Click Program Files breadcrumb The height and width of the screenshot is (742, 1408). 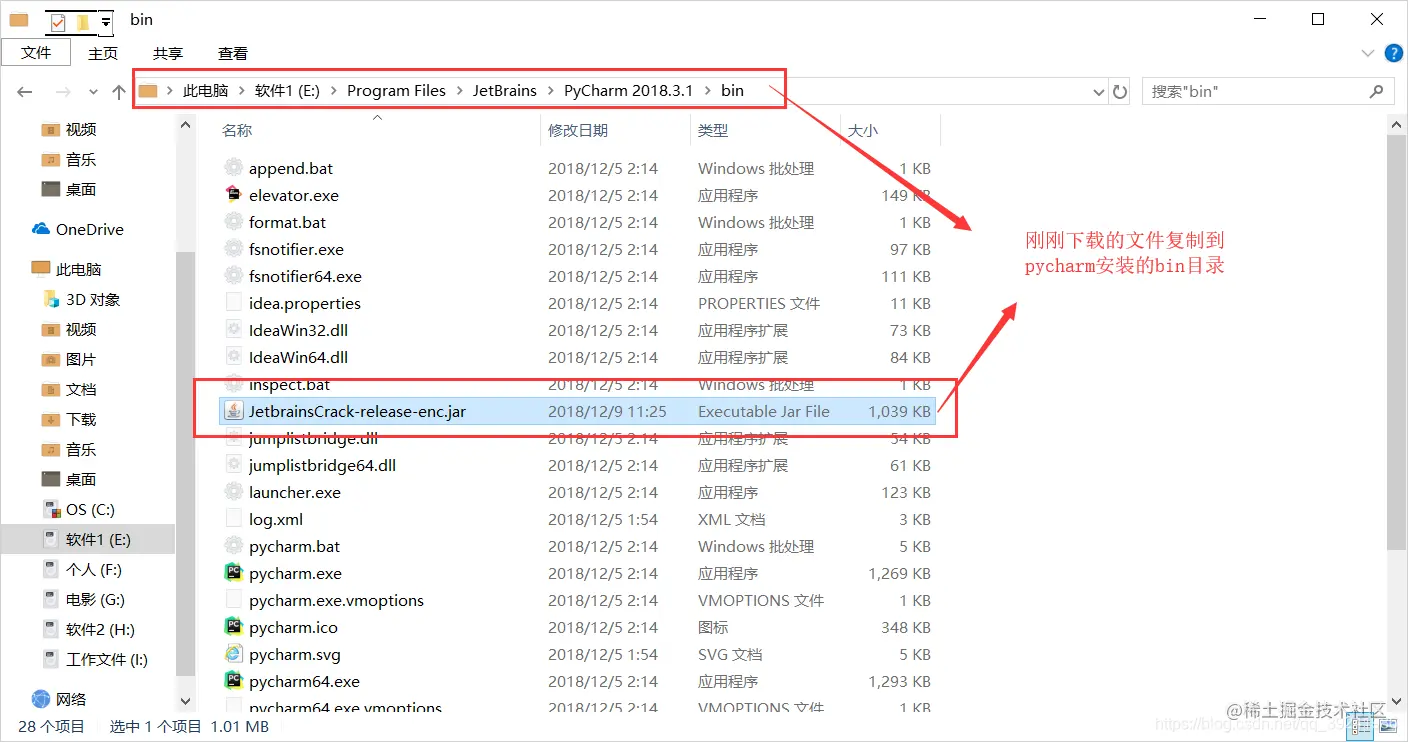point(396,90)
